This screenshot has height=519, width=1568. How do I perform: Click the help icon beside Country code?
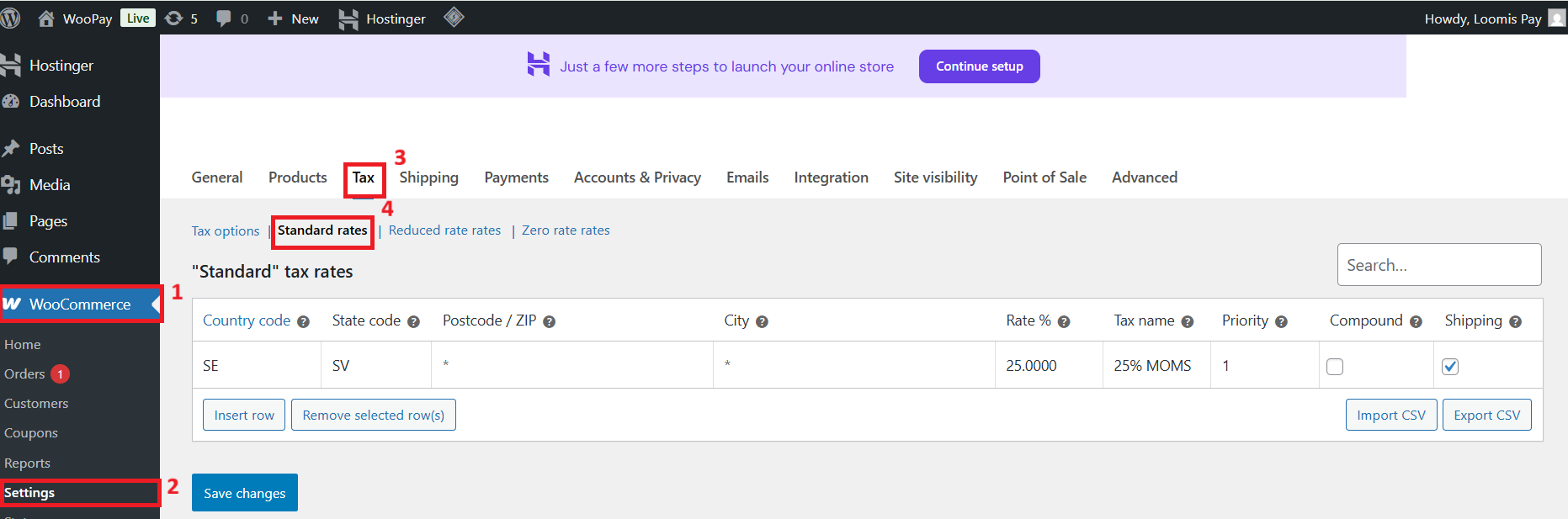[304, 322]
